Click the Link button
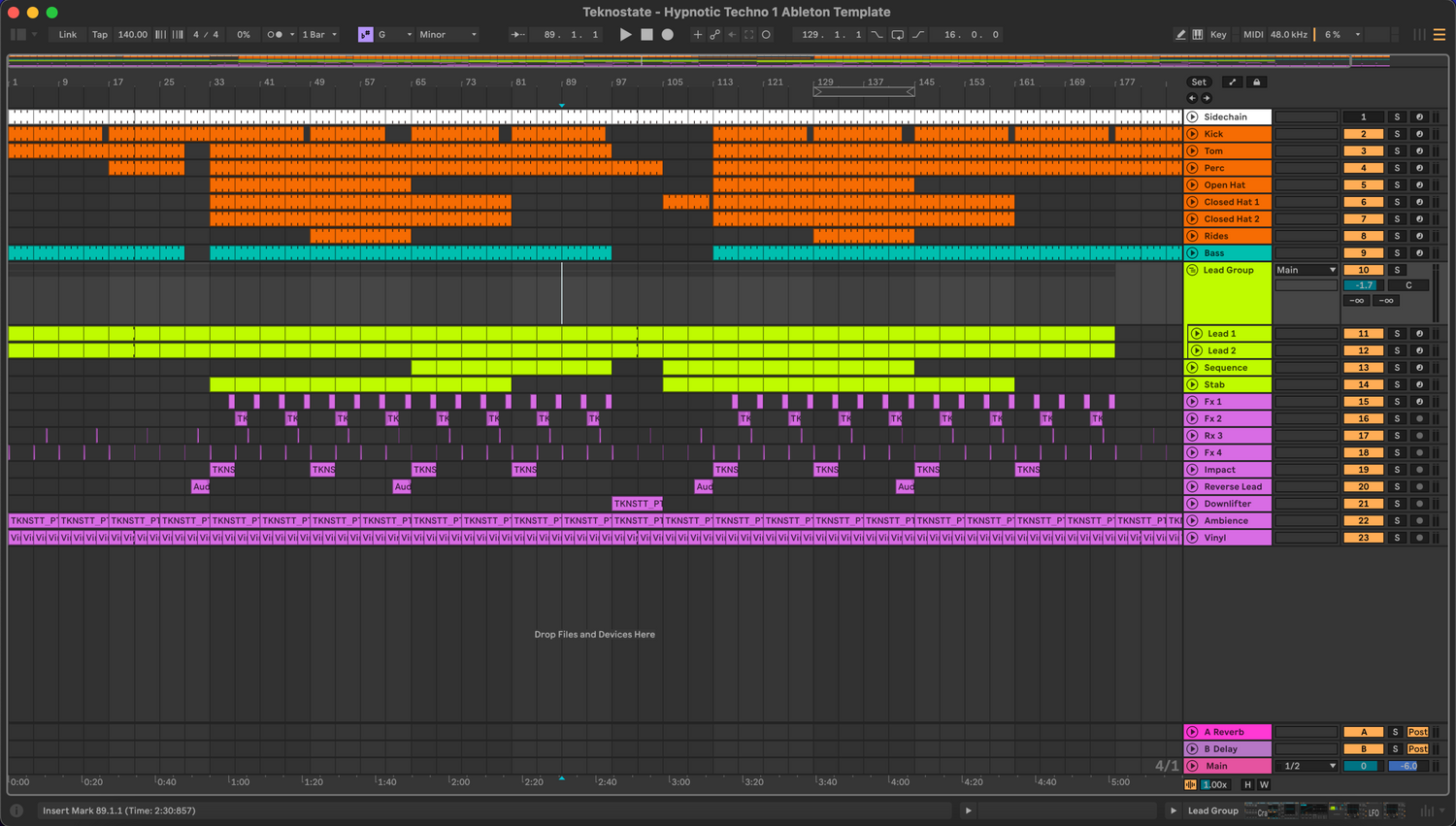This screenshot has width=1456, height=826. click(x=68, y=34)
